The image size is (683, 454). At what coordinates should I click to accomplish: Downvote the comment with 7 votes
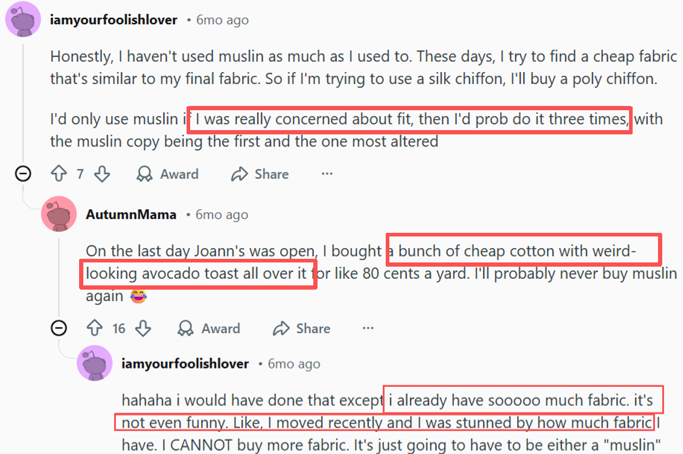click(102, 174)
